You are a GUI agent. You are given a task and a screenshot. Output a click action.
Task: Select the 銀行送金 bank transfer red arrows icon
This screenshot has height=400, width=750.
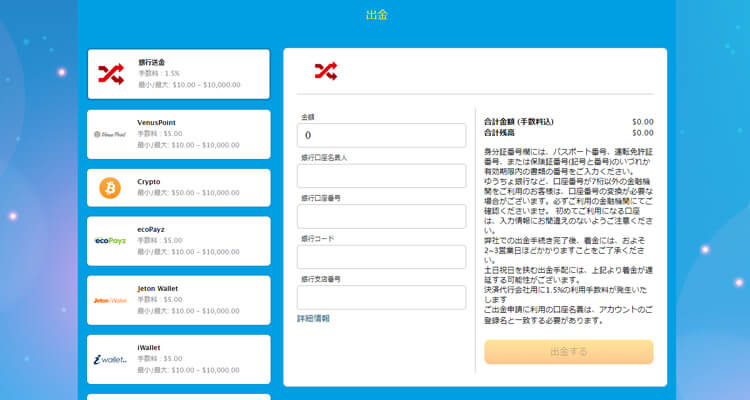(x=111, y=74)
